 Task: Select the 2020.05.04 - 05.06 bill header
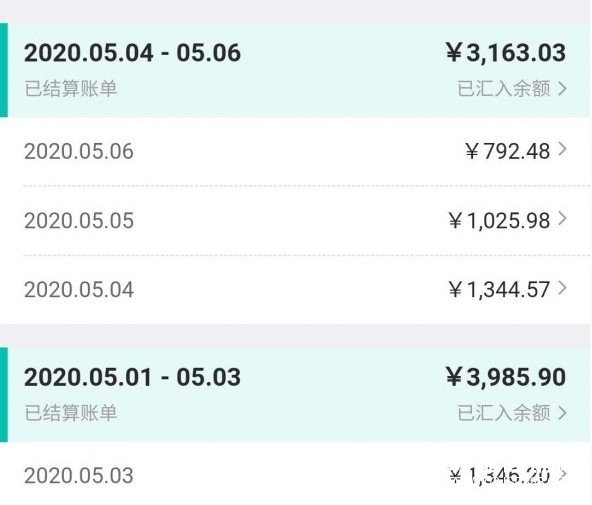click(x=296, y=70)
